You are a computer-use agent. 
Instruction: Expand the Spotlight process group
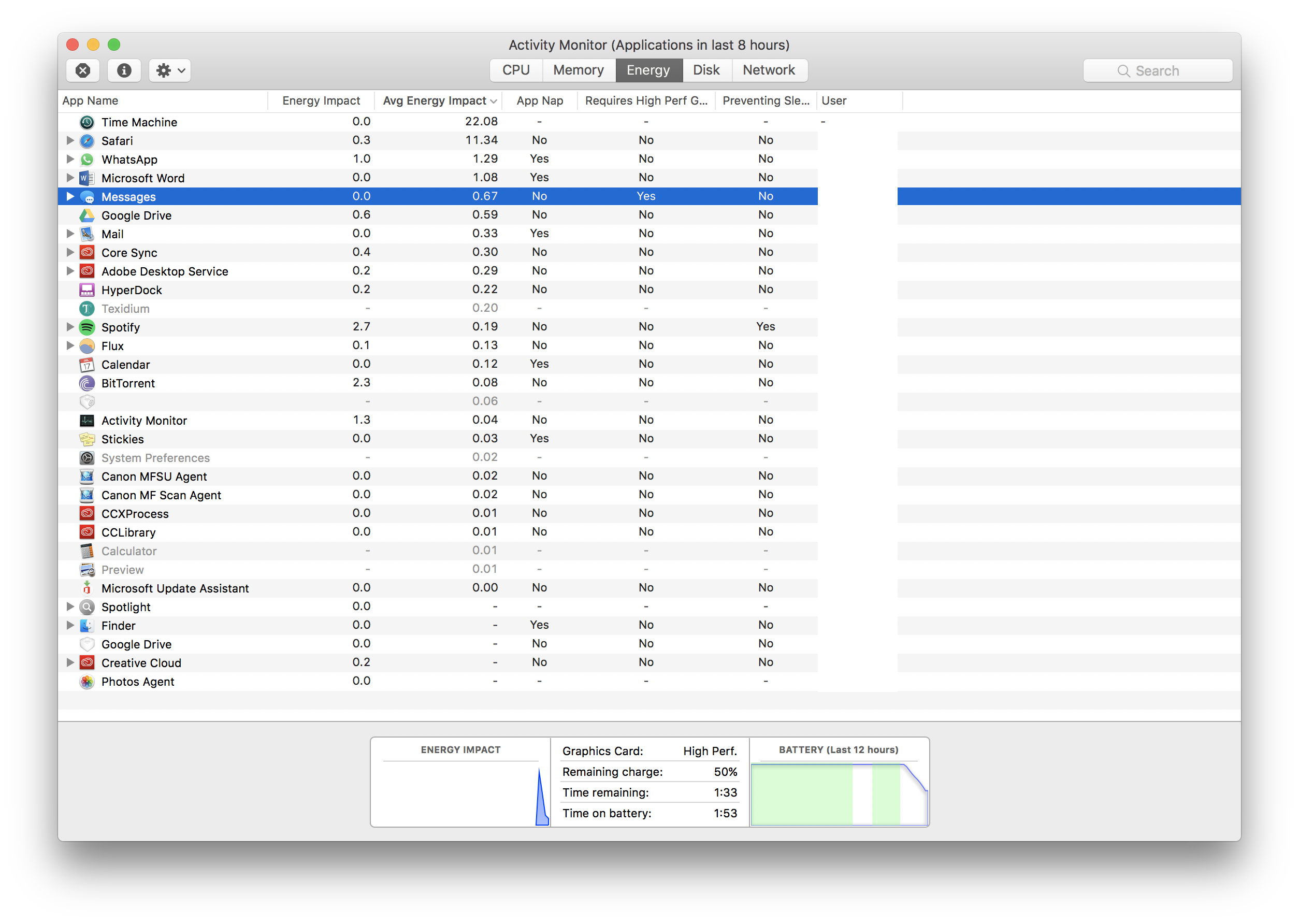[70, 607]
